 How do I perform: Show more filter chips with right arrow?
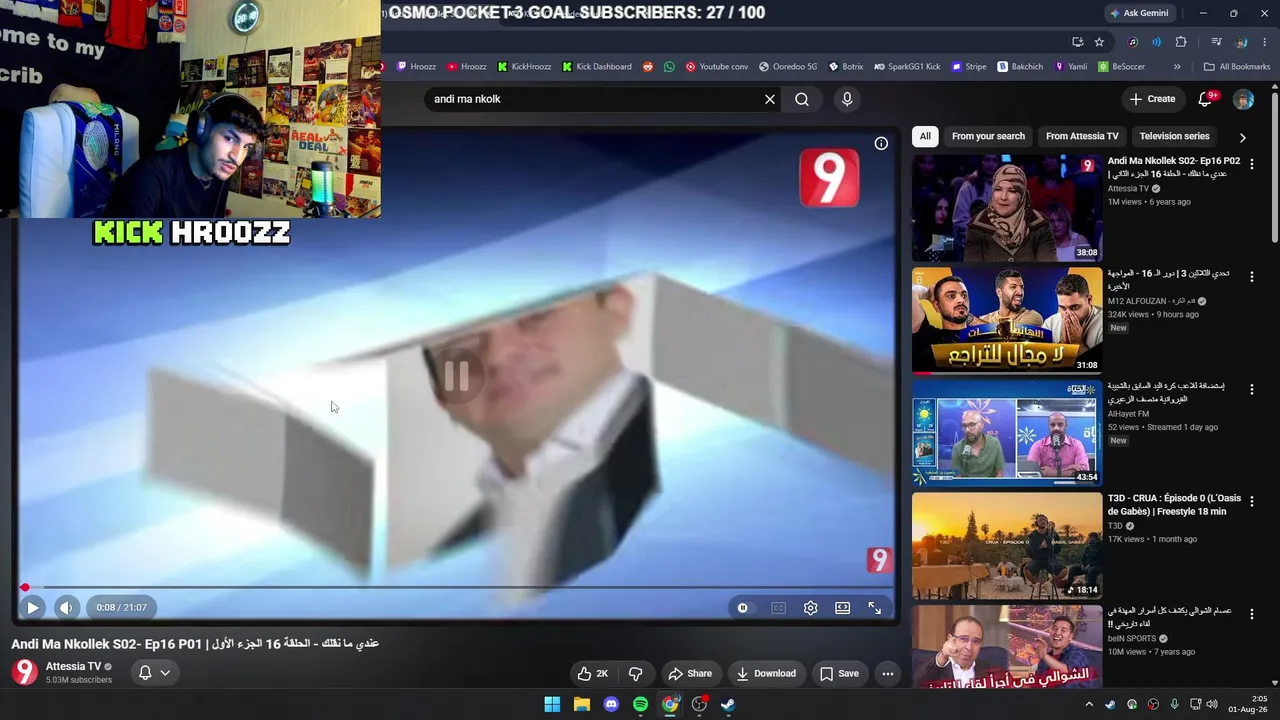tap(1242, 137)
